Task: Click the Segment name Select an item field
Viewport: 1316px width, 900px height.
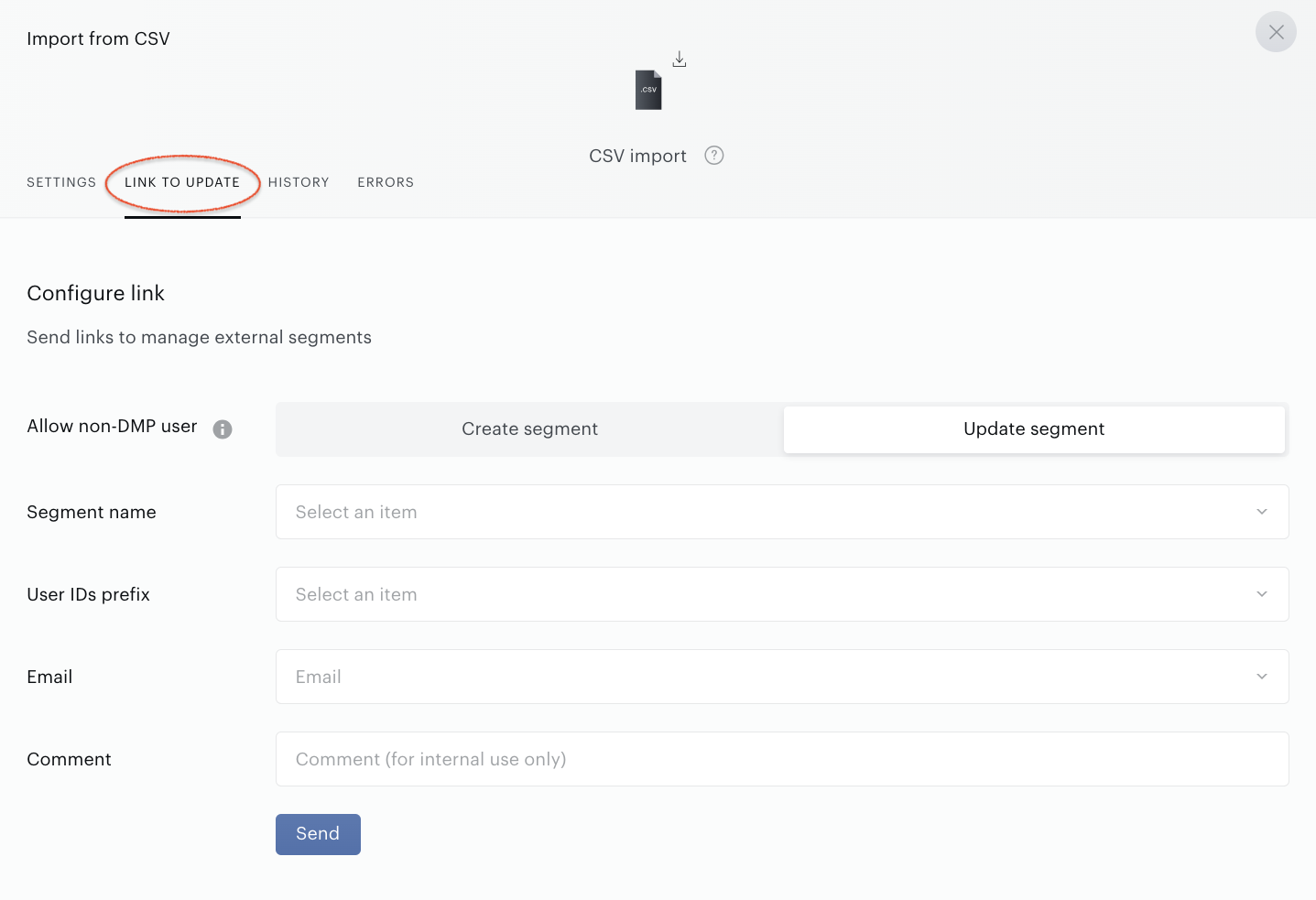Action: point(782,512)
